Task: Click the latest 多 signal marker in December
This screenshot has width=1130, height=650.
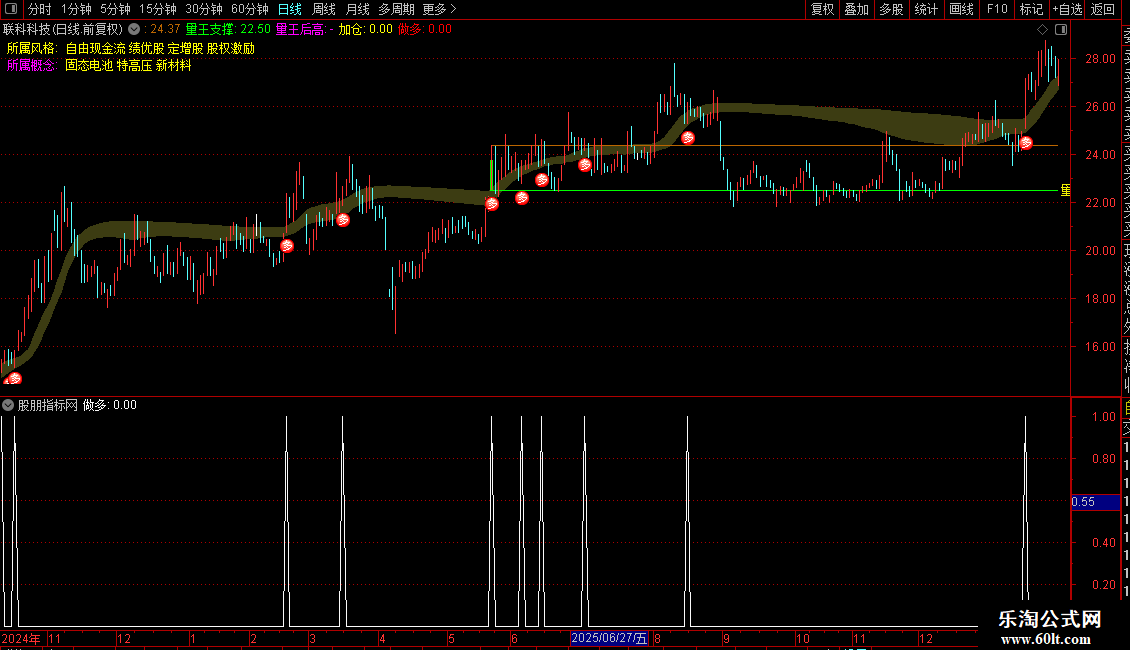Action: 1026,143
